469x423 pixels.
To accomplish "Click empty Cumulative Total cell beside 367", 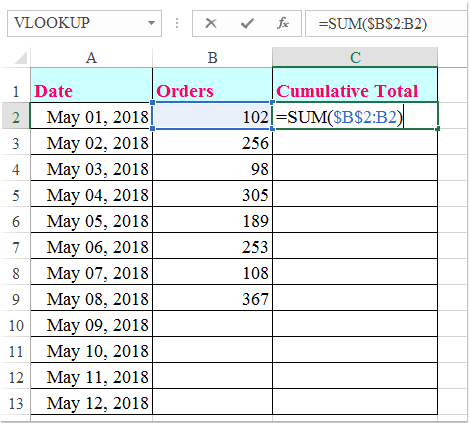I will (355, 298).
